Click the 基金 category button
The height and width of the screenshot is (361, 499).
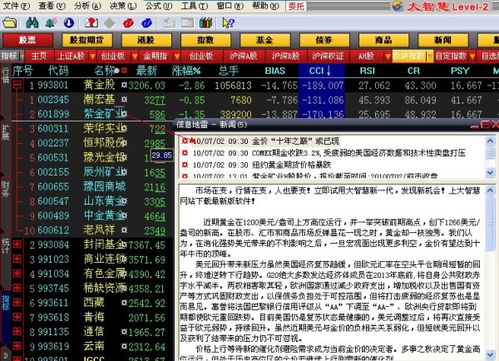(265, 40)
